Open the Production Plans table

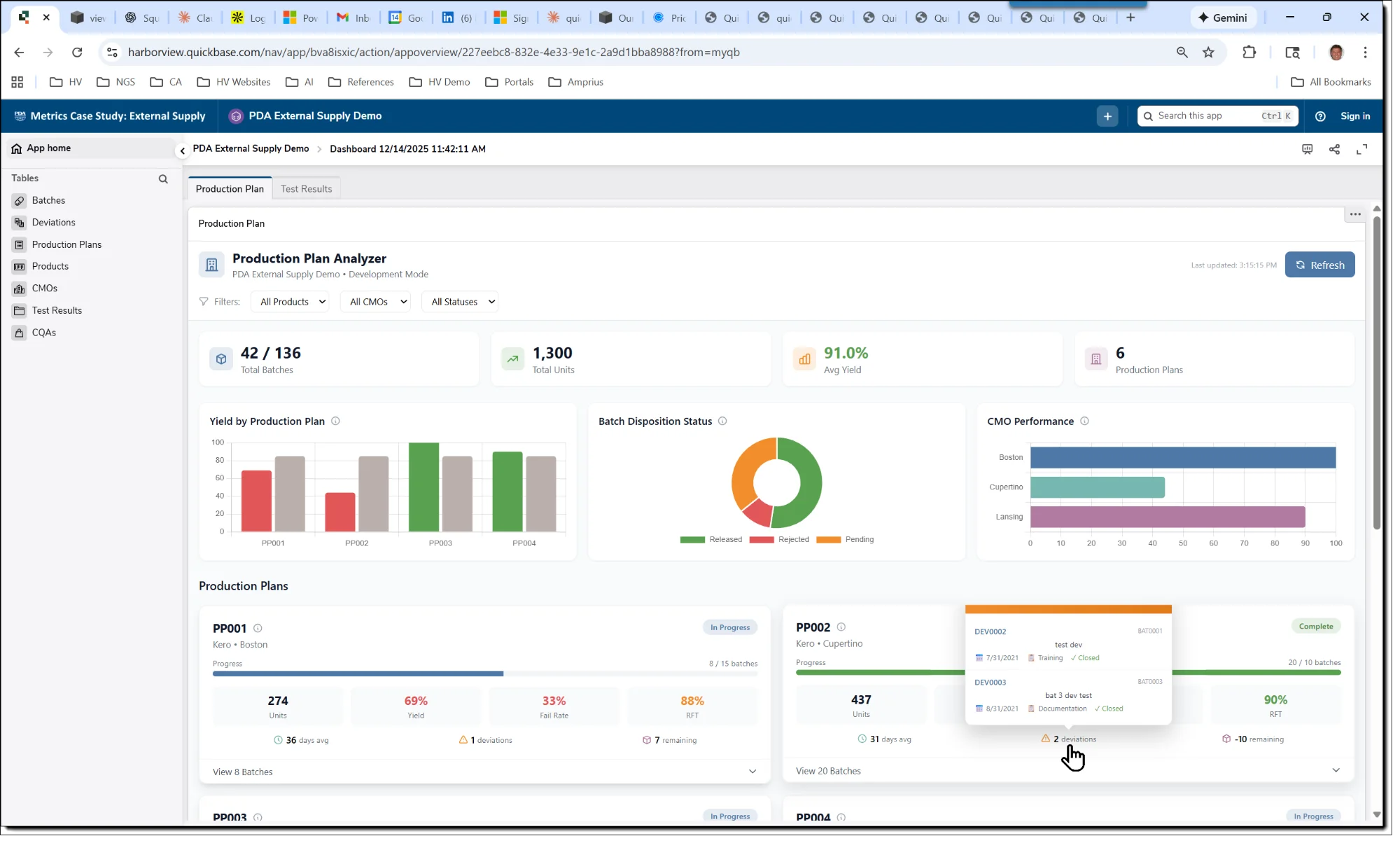click(67, 244)
